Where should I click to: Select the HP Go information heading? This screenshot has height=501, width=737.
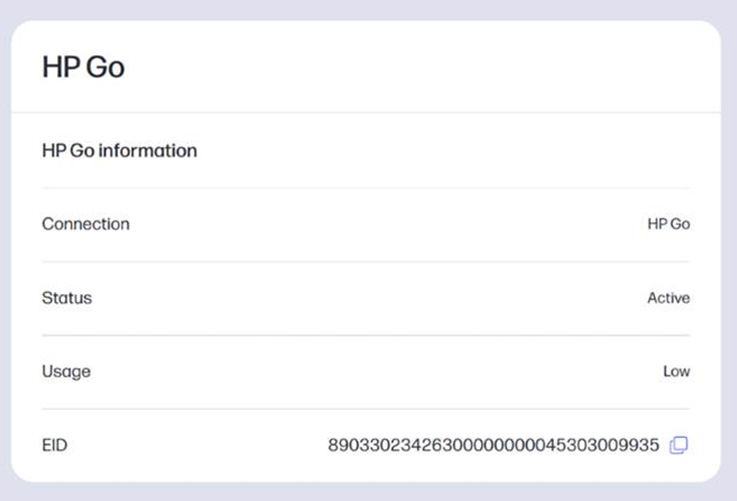tap(119, 151)
